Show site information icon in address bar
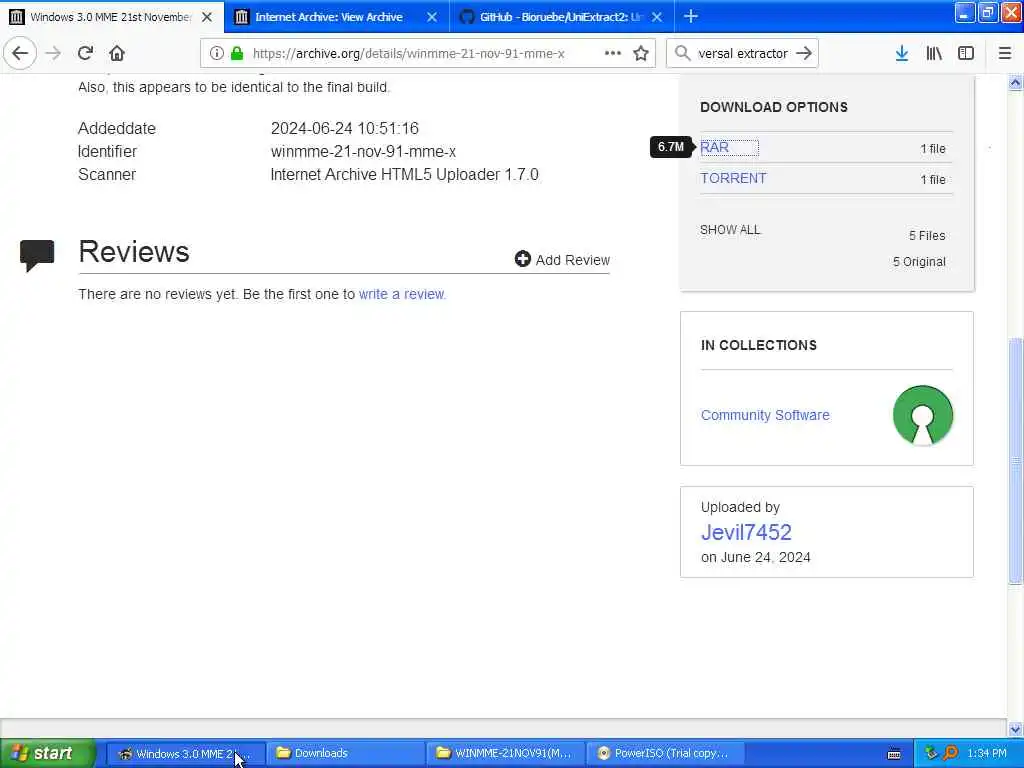1024x768 pixels. click(216, 53)
